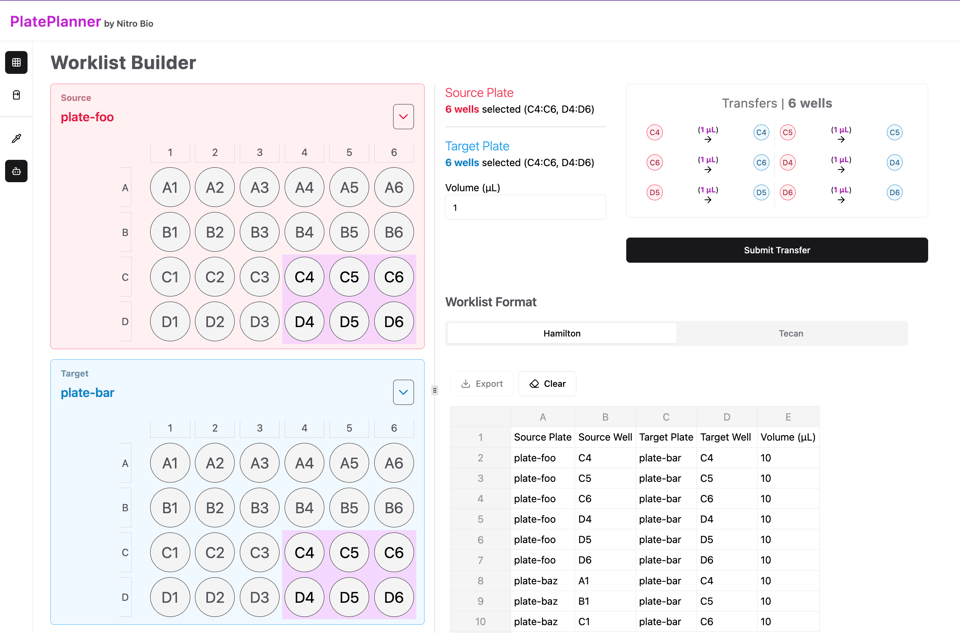
Task: Deselect well C4 on source plate-foo
Action: click(x=304, y=277)
